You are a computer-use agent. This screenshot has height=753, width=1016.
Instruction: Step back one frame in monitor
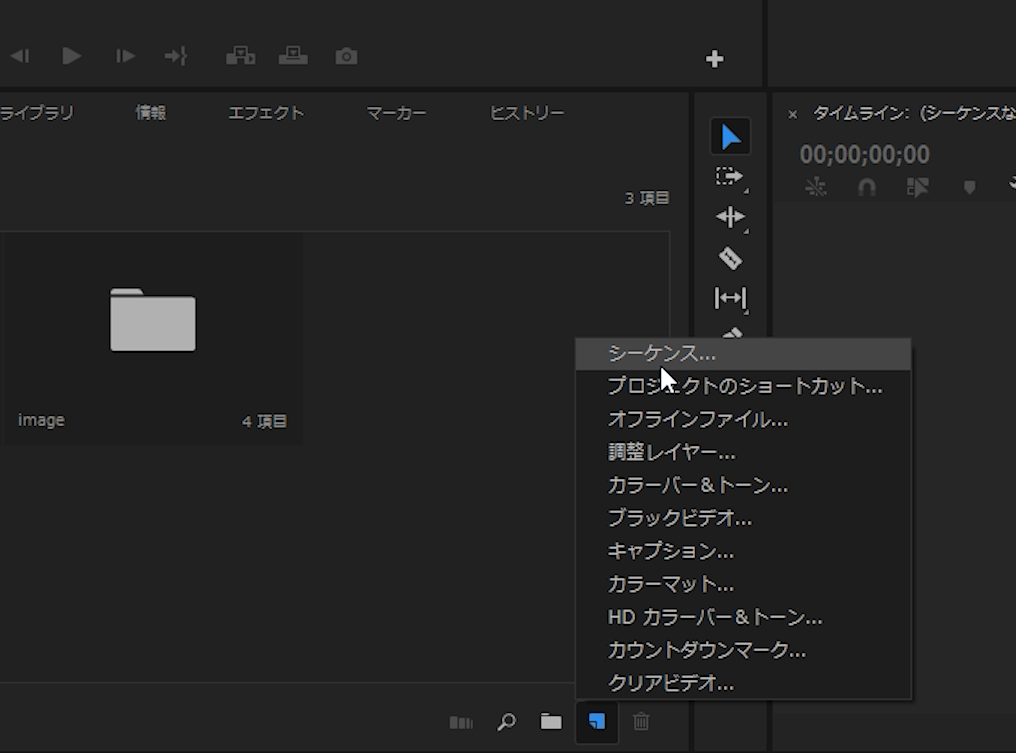pos(19,56)
